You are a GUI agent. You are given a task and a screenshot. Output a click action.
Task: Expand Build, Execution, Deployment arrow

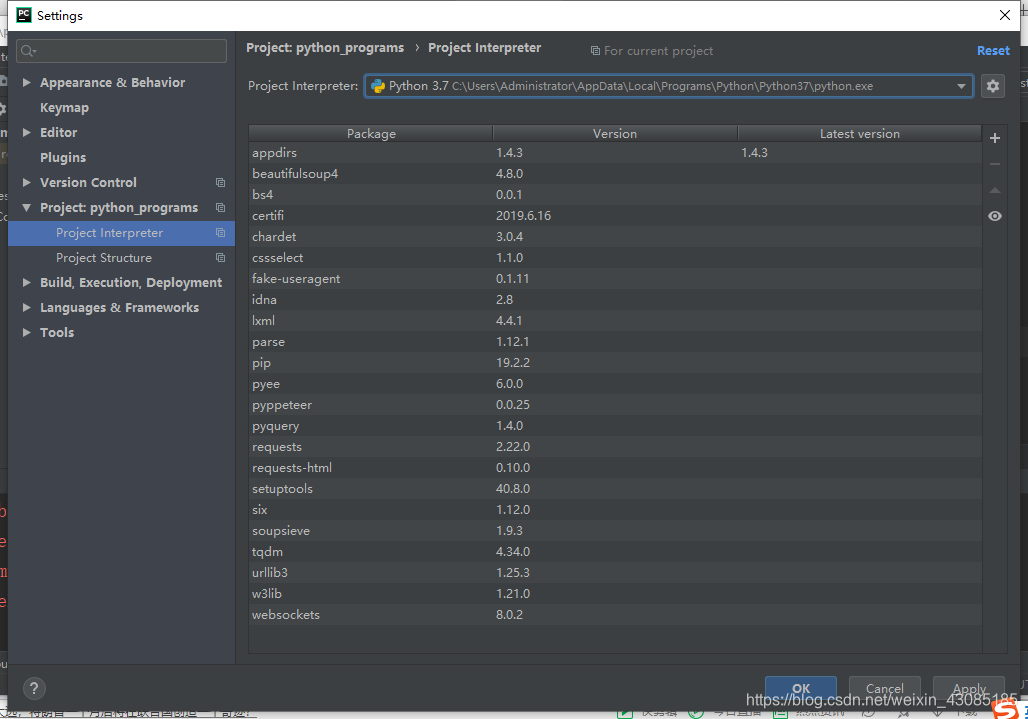[x=27, y=282]
